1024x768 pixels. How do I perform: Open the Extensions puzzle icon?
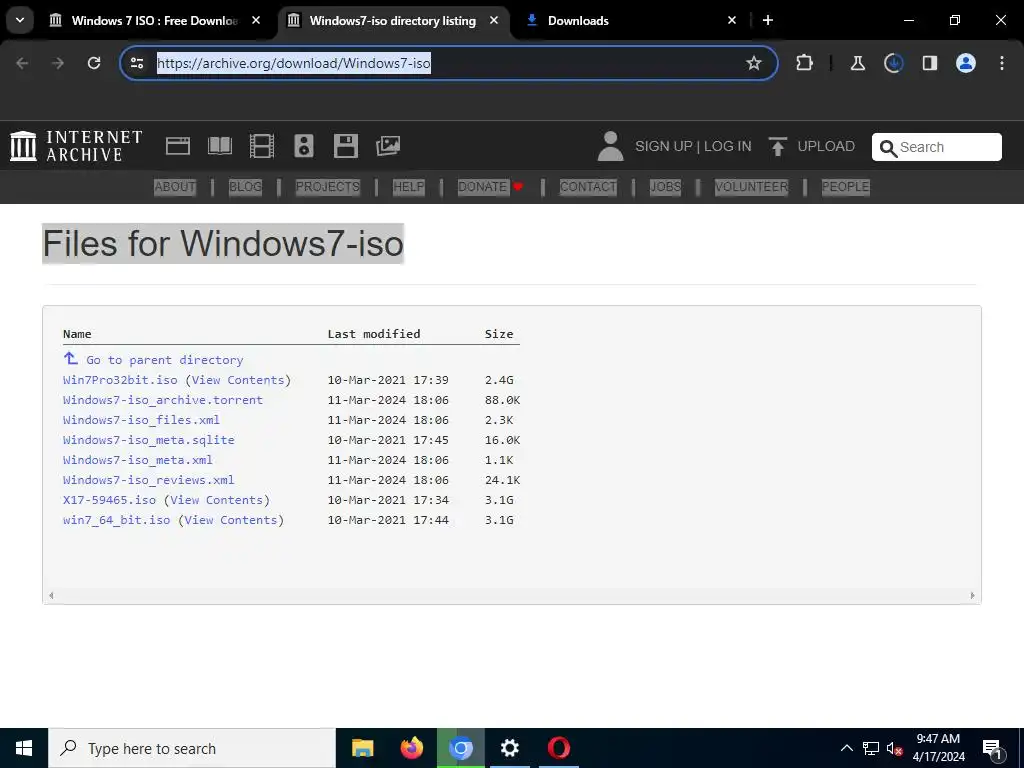tap(805, 63)
